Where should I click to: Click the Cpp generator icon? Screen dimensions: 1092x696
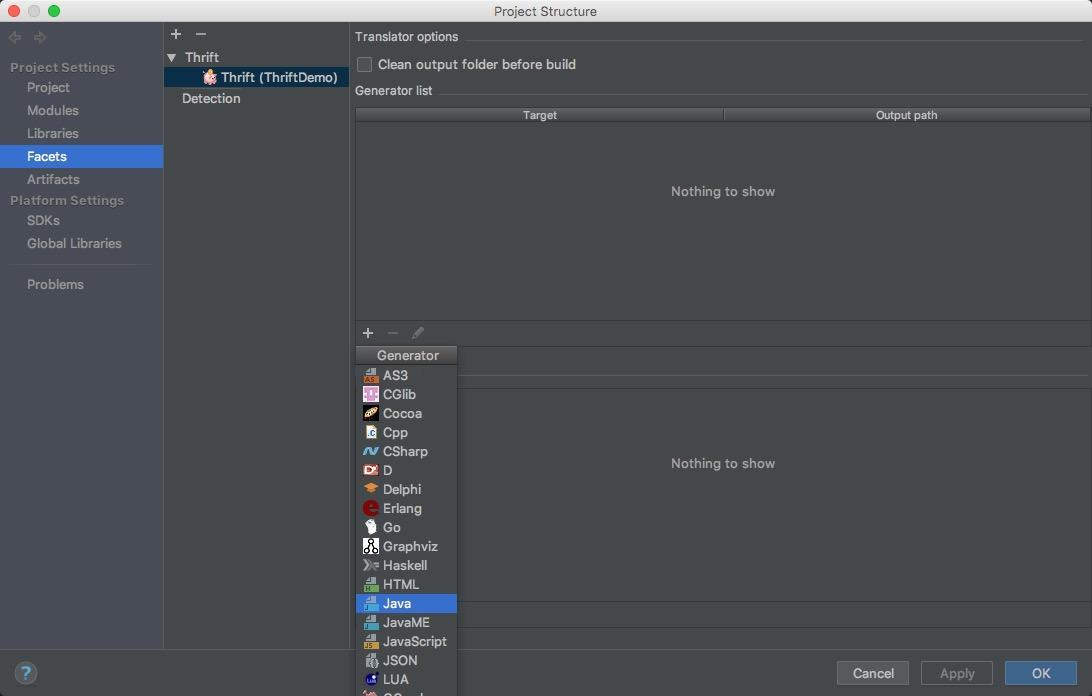coord(370,433)
